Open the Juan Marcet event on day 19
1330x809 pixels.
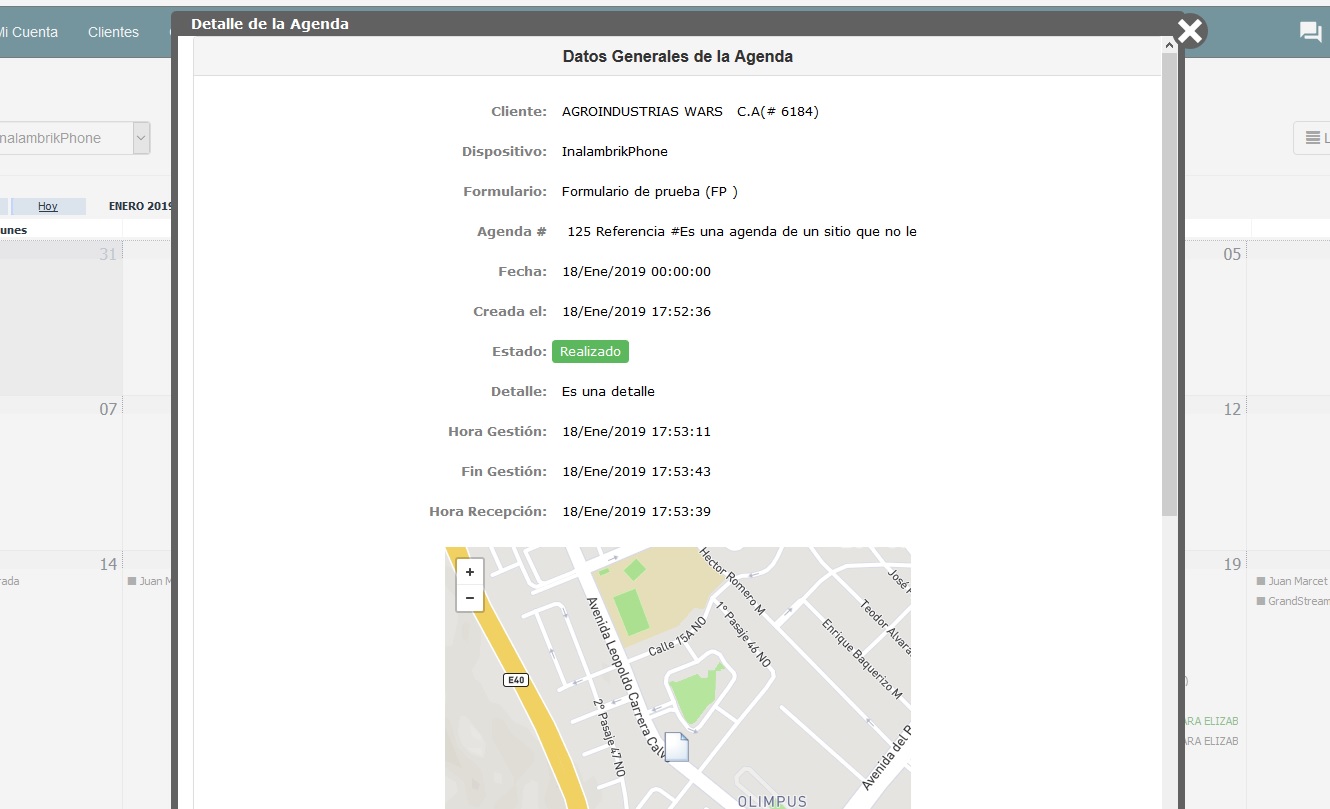[x=1292, y=581]
